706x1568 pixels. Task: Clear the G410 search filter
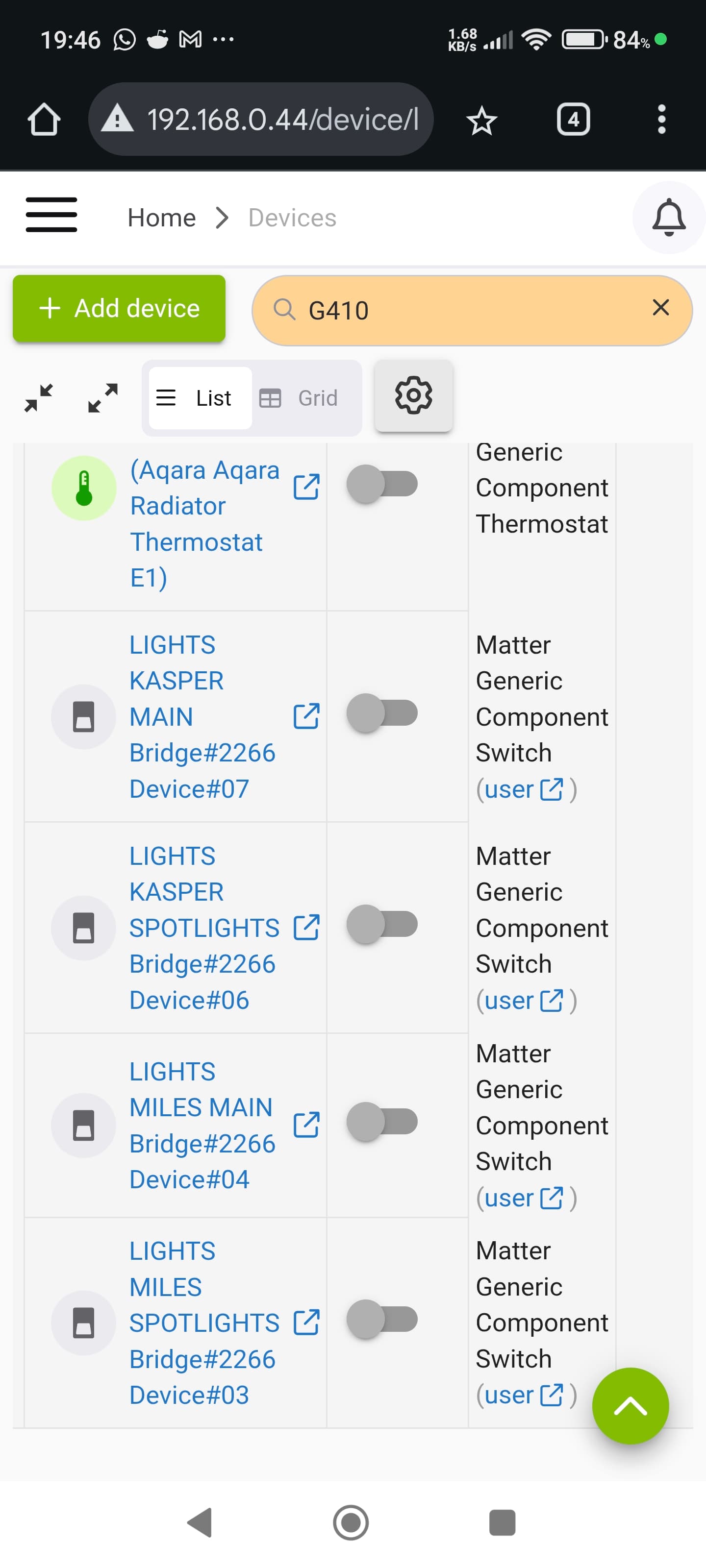[660, 308]
